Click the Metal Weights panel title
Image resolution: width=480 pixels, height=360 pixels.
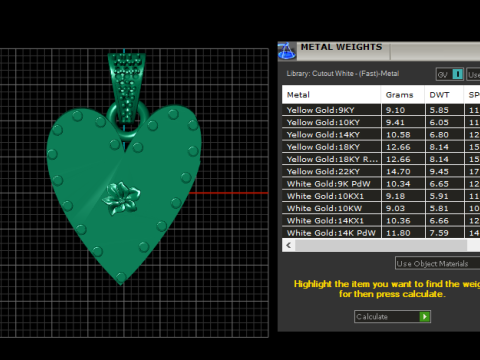pos(341,47)
